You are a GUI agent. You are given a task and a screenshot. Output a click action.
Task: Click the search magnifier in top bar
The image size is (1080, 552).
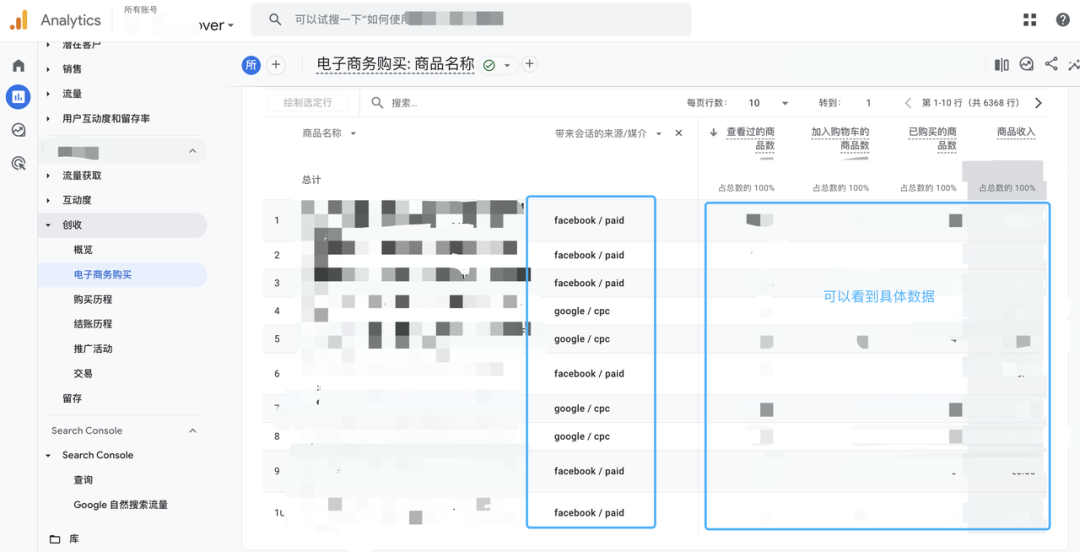click(x=275, y=20)
